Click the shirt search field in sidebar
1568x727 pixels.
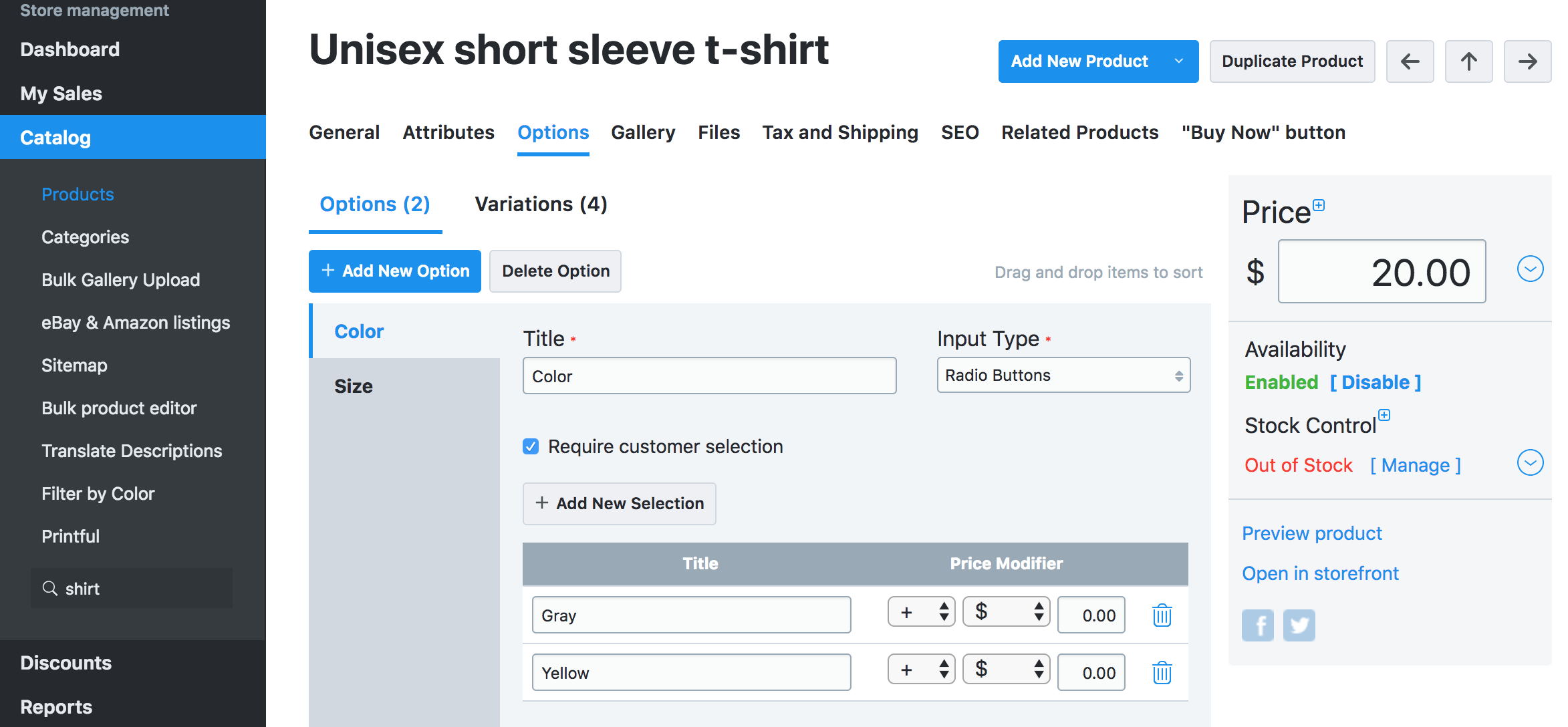point(132,589)
